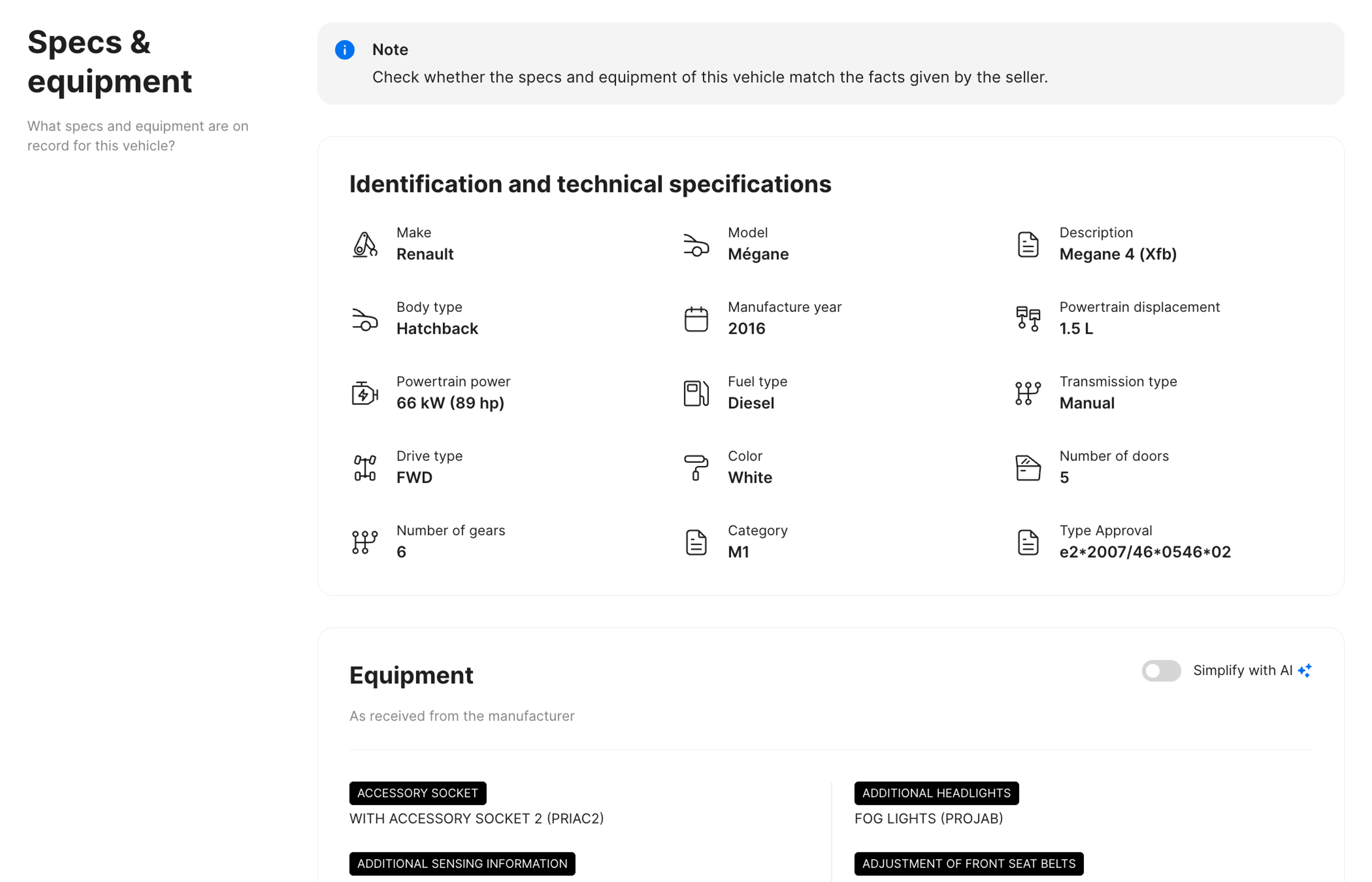Viewport: 1372px width, 882px height.
Task: Click the Hatchback body type value
Action: pyautogui.click(x=437, y=329)
